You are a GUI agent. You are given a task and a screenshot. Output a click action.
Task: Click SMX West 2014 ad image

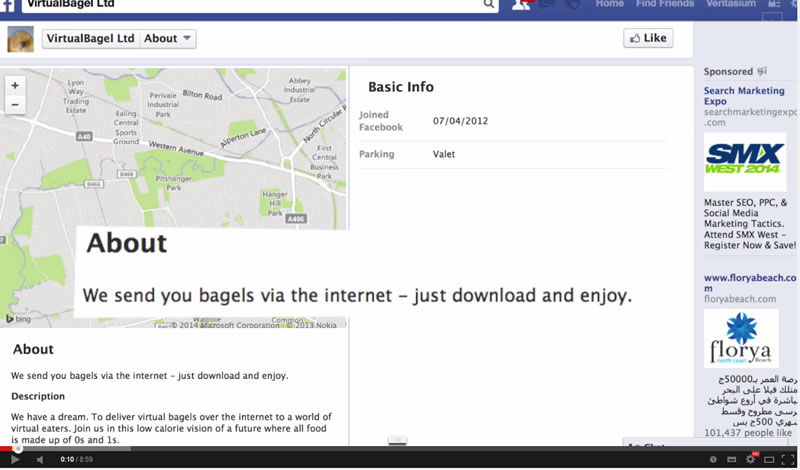[x=745, y=162]
